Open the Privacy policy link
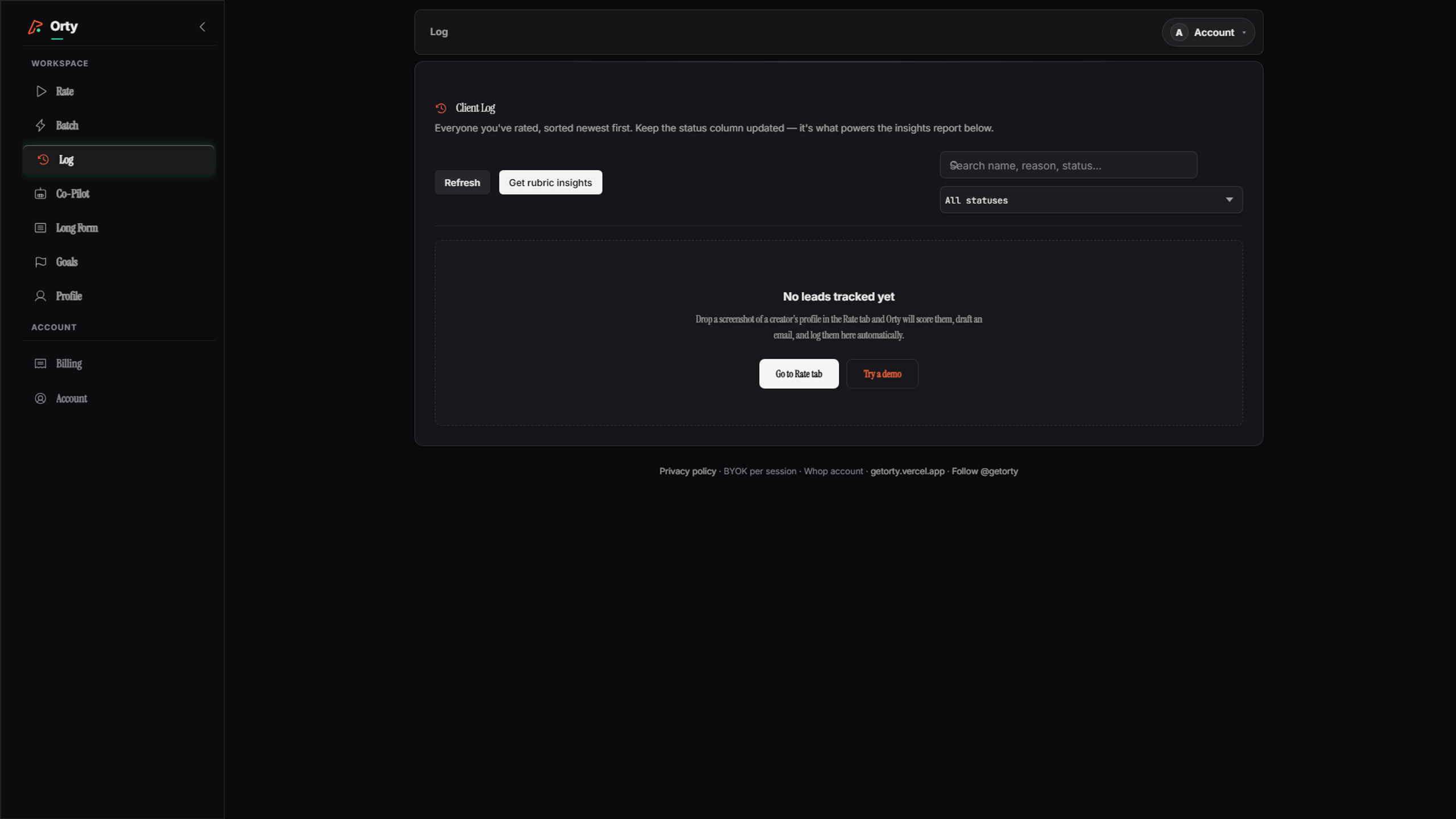Viewport: 1456px width, 819px height. point(687,471)
